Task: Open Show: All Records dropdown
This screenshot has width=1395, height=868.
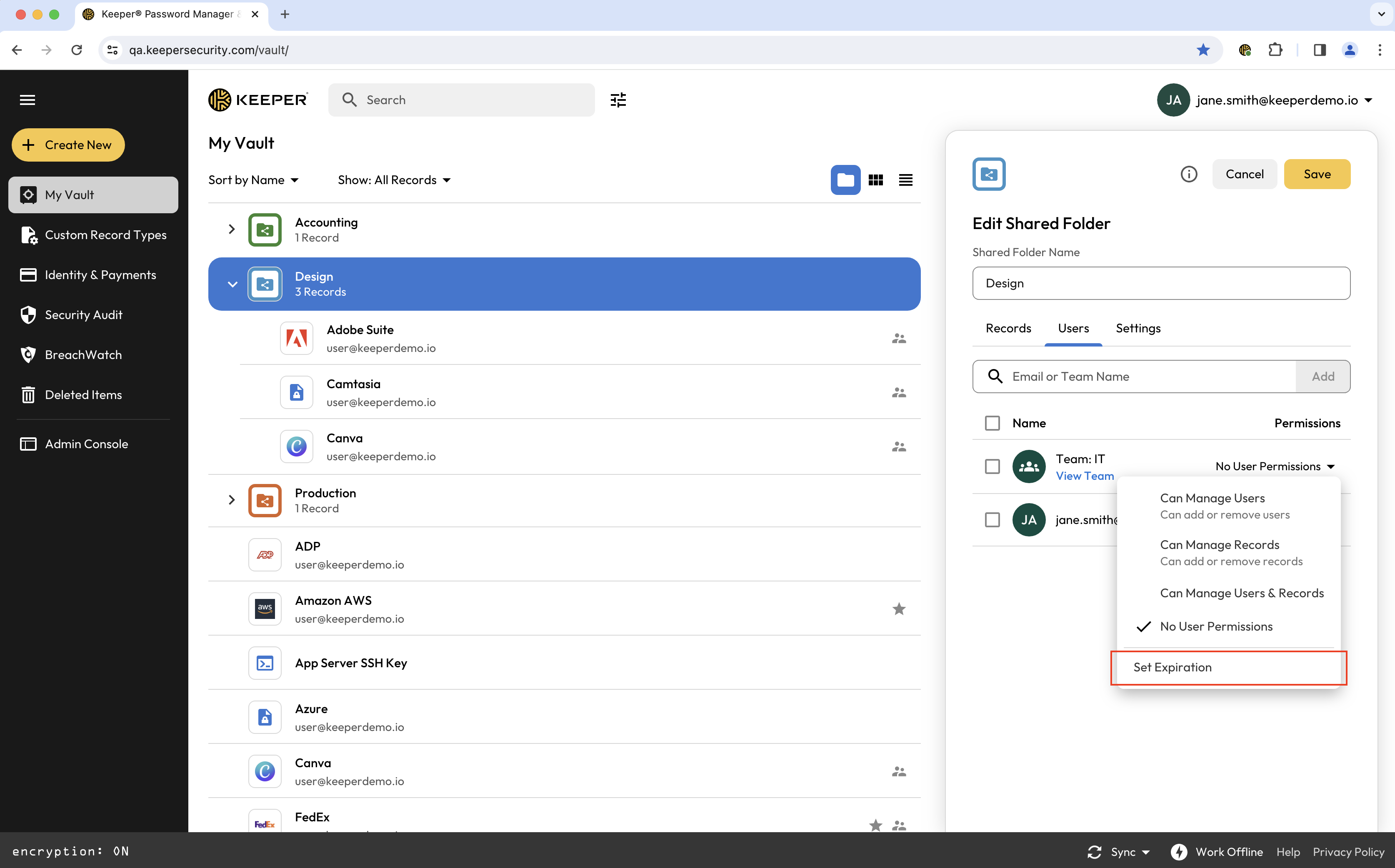Action: point(394,180)
